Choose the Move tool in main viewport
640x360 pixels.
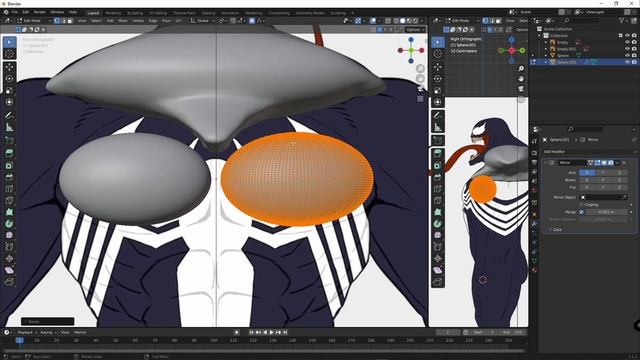coord(9,67)
